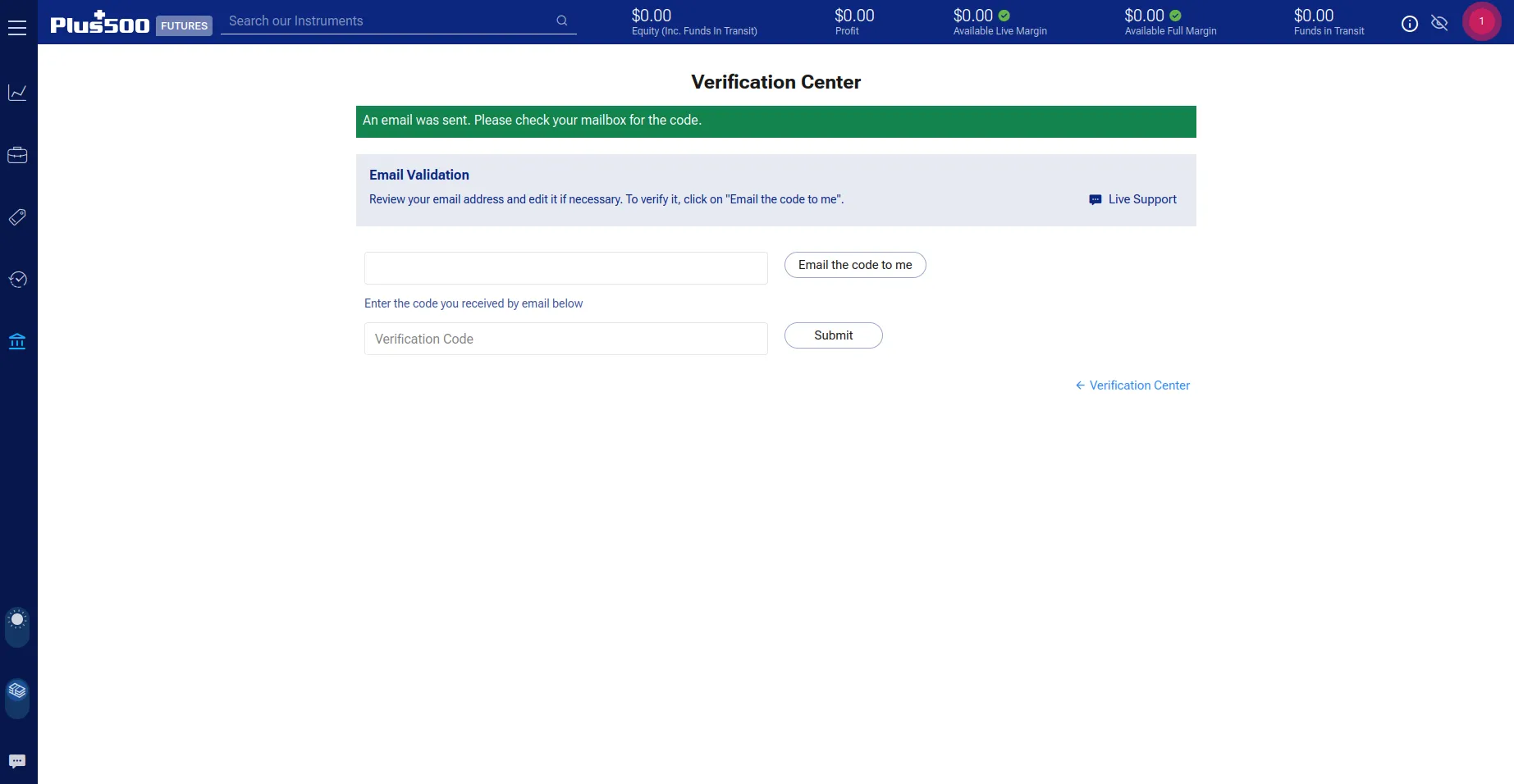Screen dimensions: 1514x784
Task: Click the Submit button
Action: point(834,335)
